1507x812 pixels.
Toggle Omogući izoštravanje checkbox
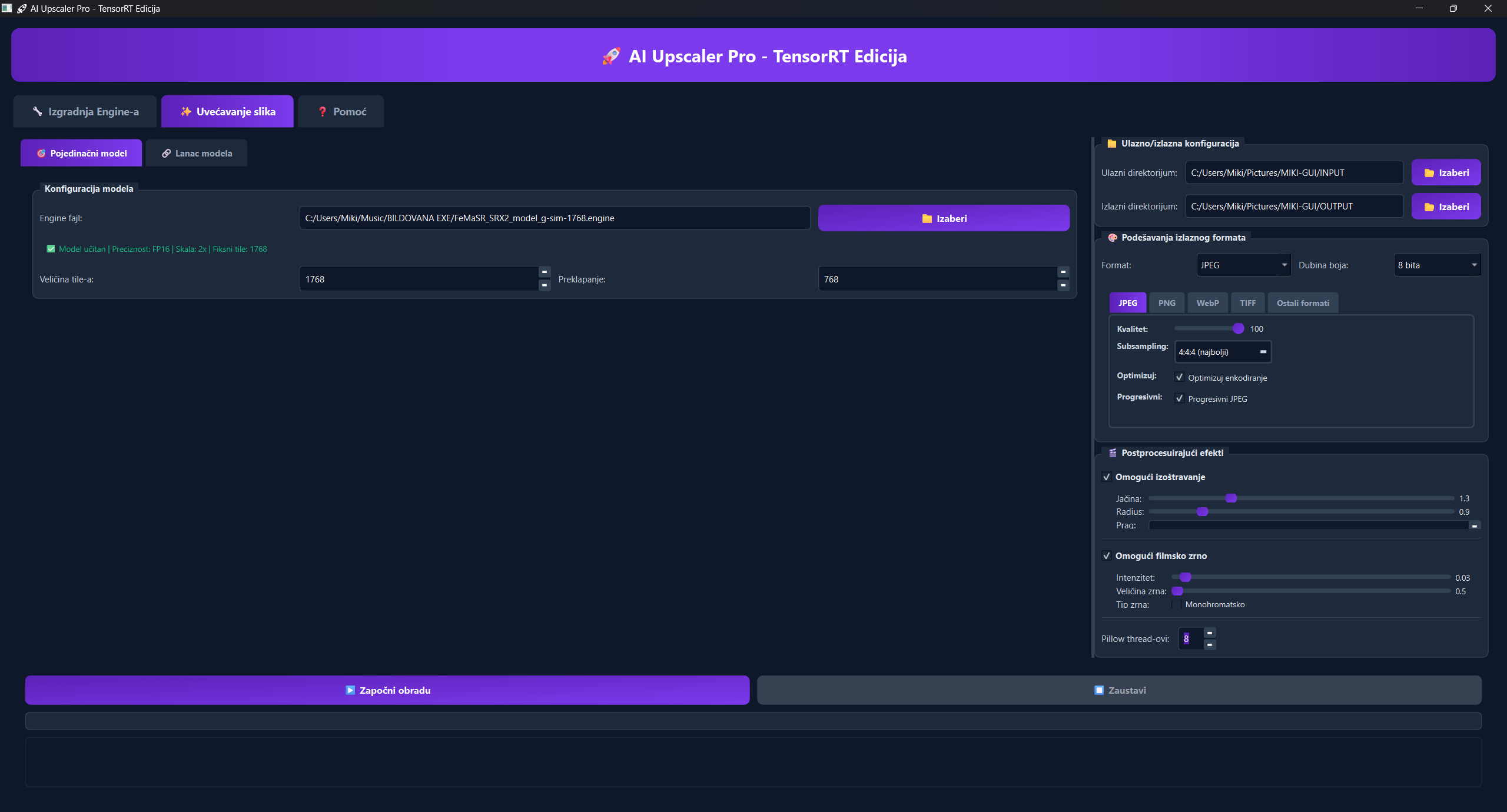1107,477
